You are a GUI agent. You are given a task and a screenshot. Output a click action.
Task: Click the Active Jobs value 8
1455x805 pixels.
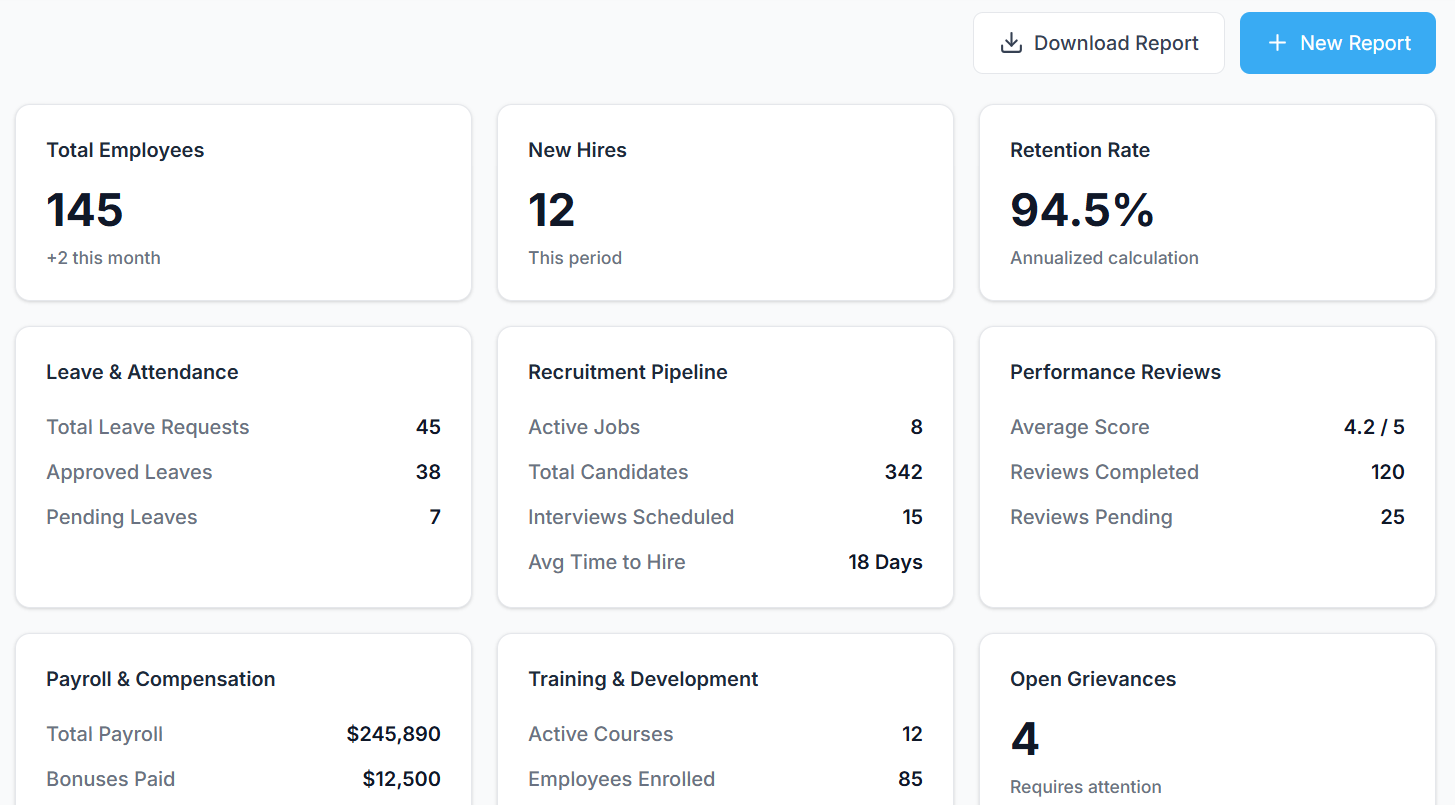click(917, 427)
